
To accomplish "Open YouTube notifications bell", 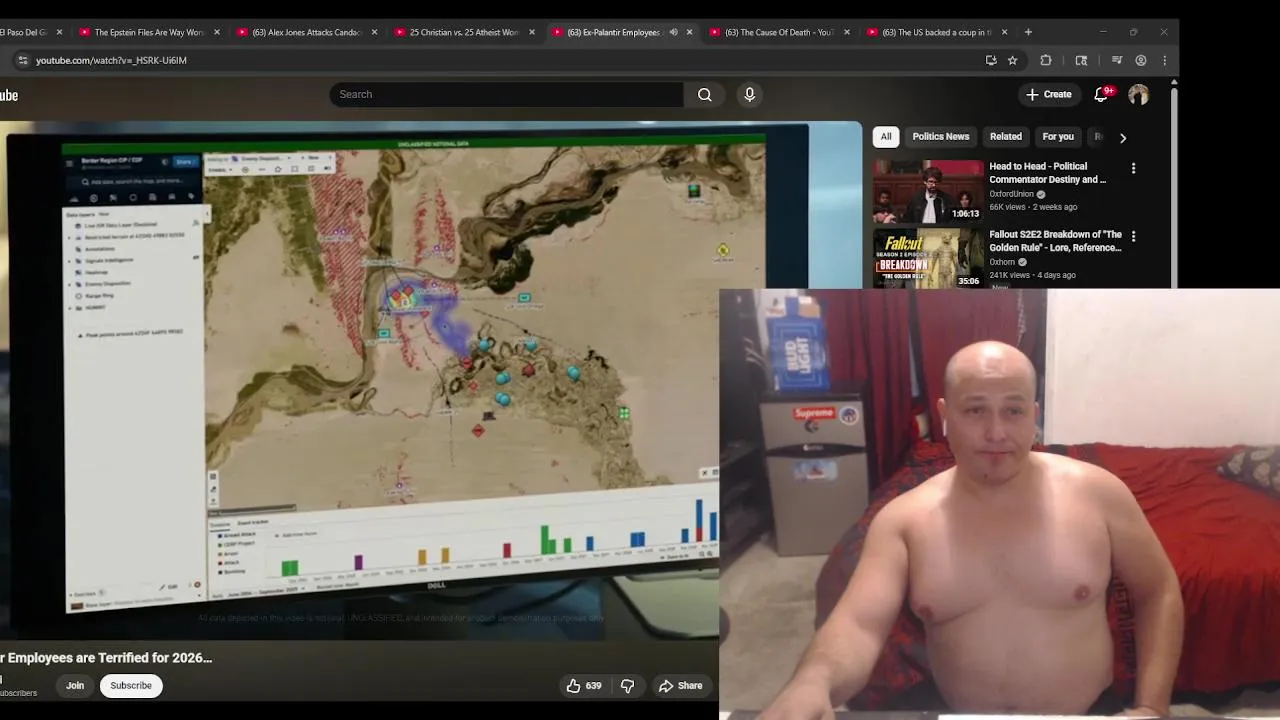I will [1101, 94].
